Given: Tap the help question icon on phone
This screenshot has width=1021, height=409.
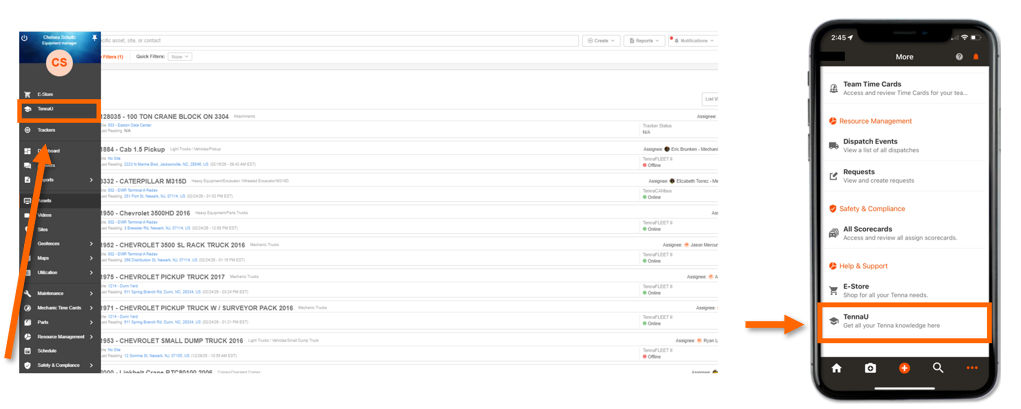Looking at the screenshot, I should coord(959,57).
